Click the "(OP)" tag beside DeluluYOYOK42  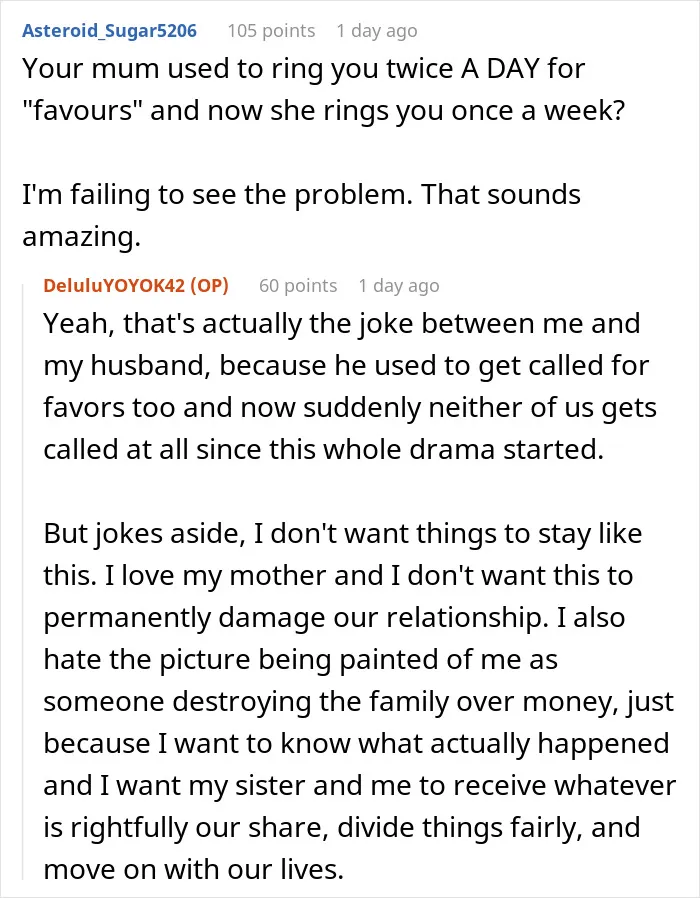pyautogui.click(x=209, y=285)
